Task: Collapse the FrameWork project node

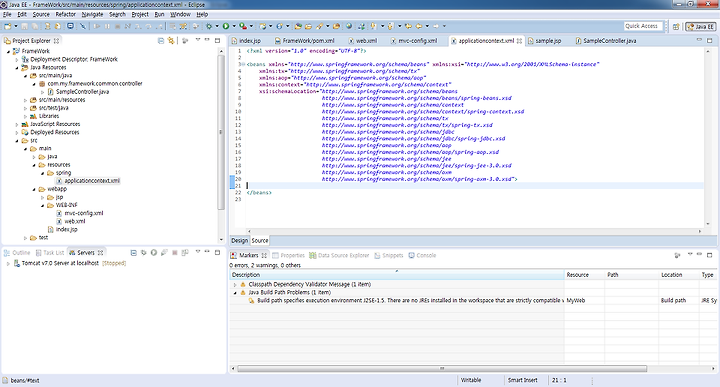Action: pyautogui.click(x=8, y=51)
